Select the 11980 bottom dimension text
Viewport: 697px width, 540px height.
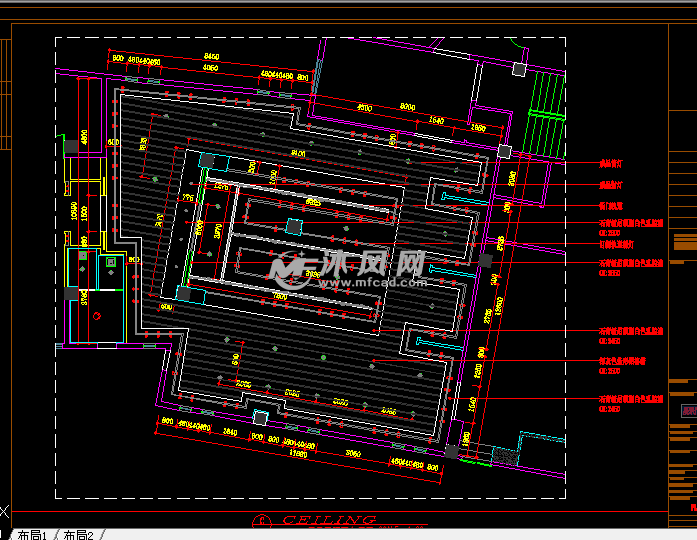pyautogui.click(x=297, y=452)
